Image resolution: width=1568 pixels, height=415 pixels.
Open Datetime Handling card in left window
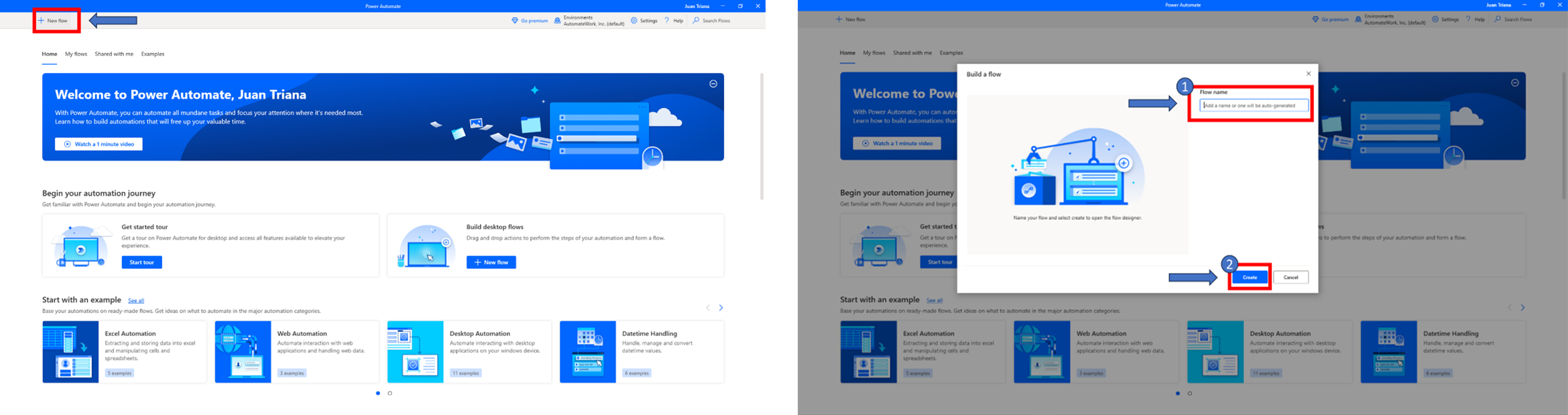click(642, 352)
